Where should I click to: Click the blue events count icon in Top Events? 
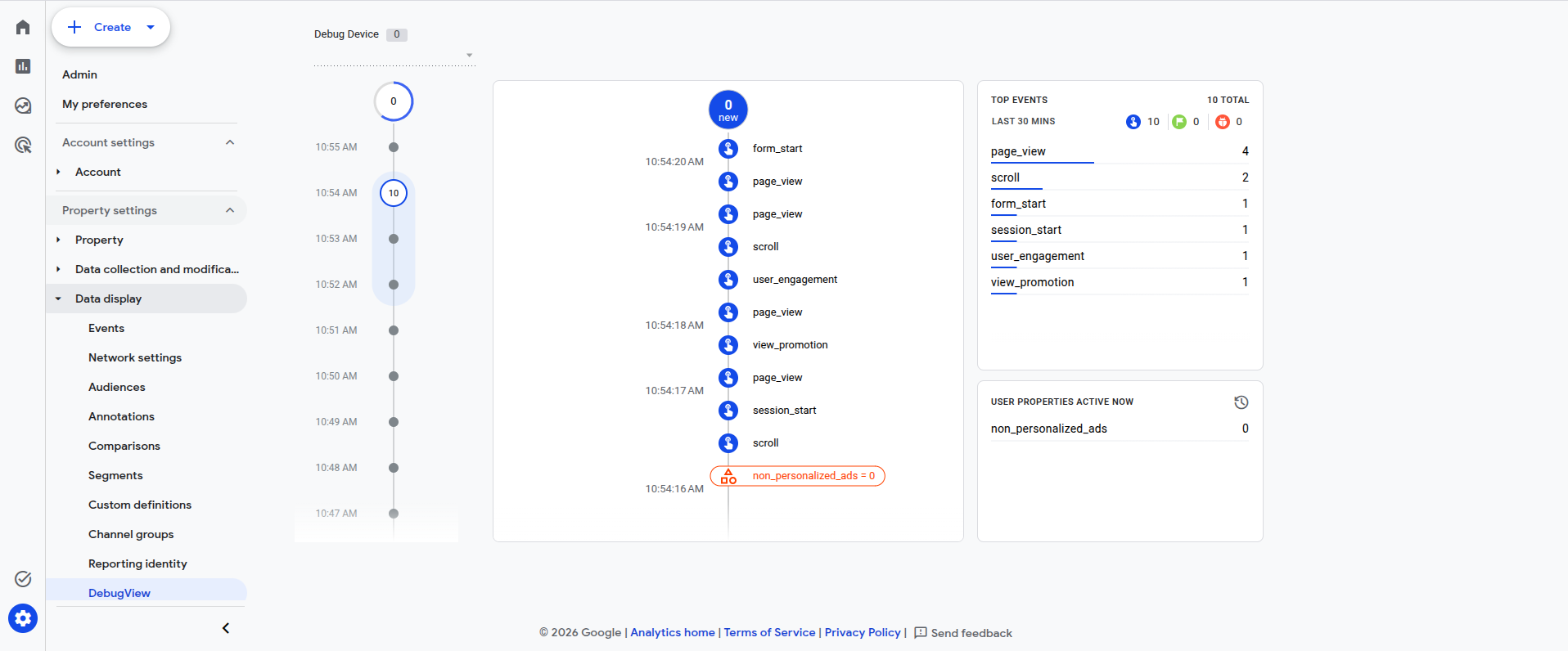pyautogui.click(x=1133, y=122)
